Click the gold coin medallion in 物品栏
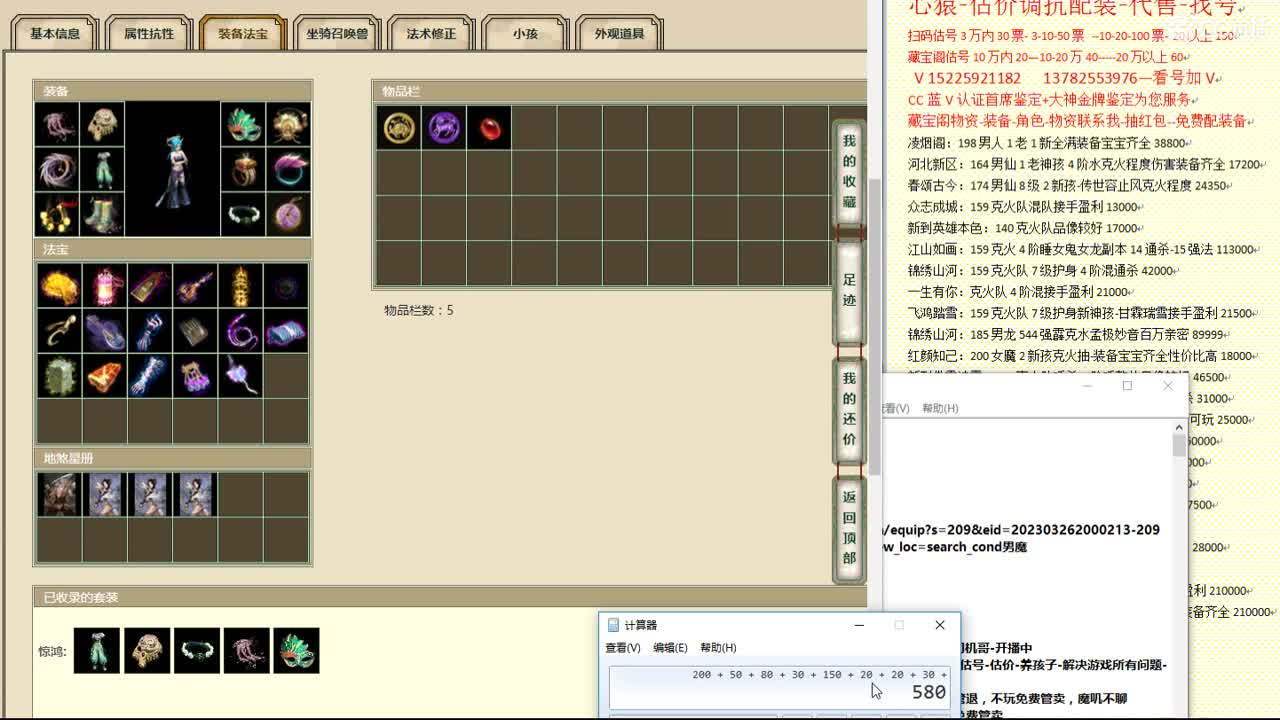Viewport: 1280px width, 720px height. coord(398,127)
